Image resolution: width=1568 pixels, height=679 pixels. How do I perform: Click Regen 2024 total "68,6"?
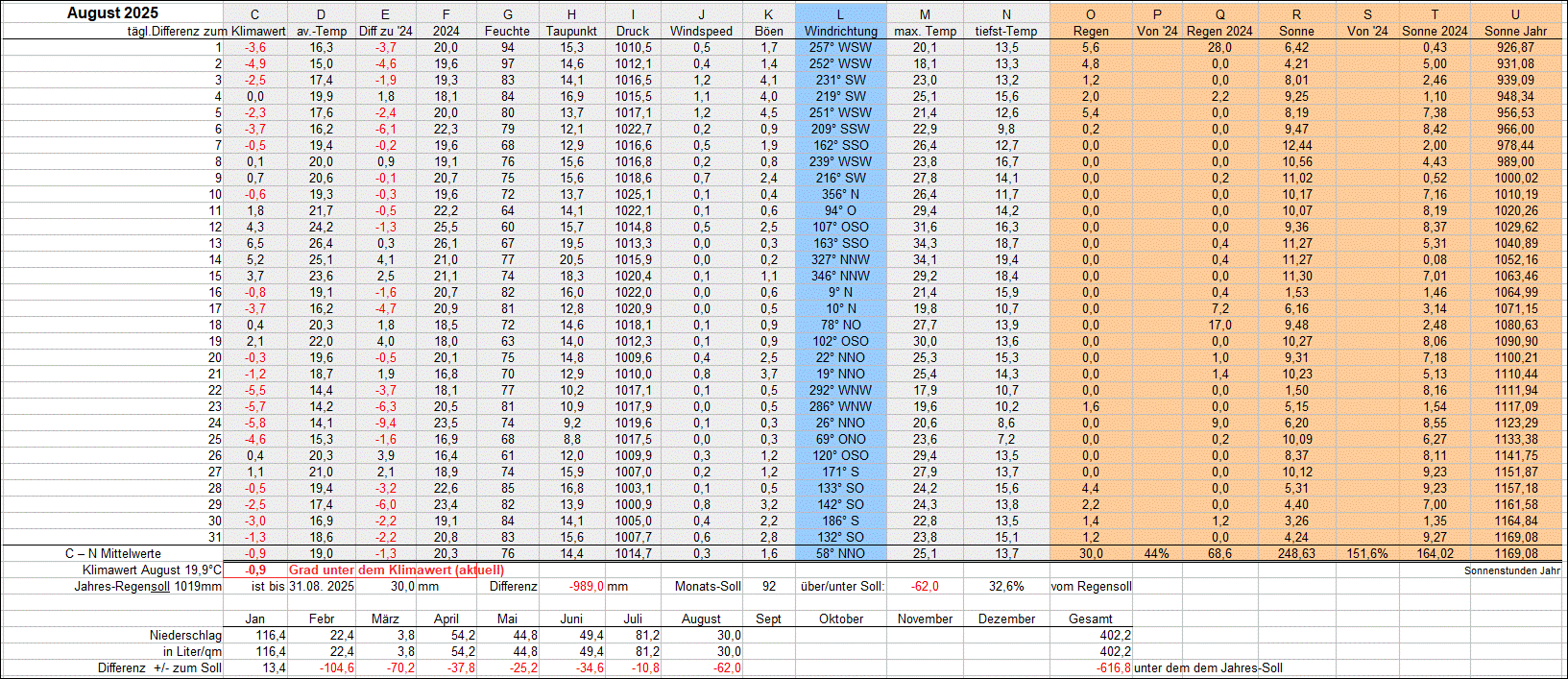click(1219, 553)
